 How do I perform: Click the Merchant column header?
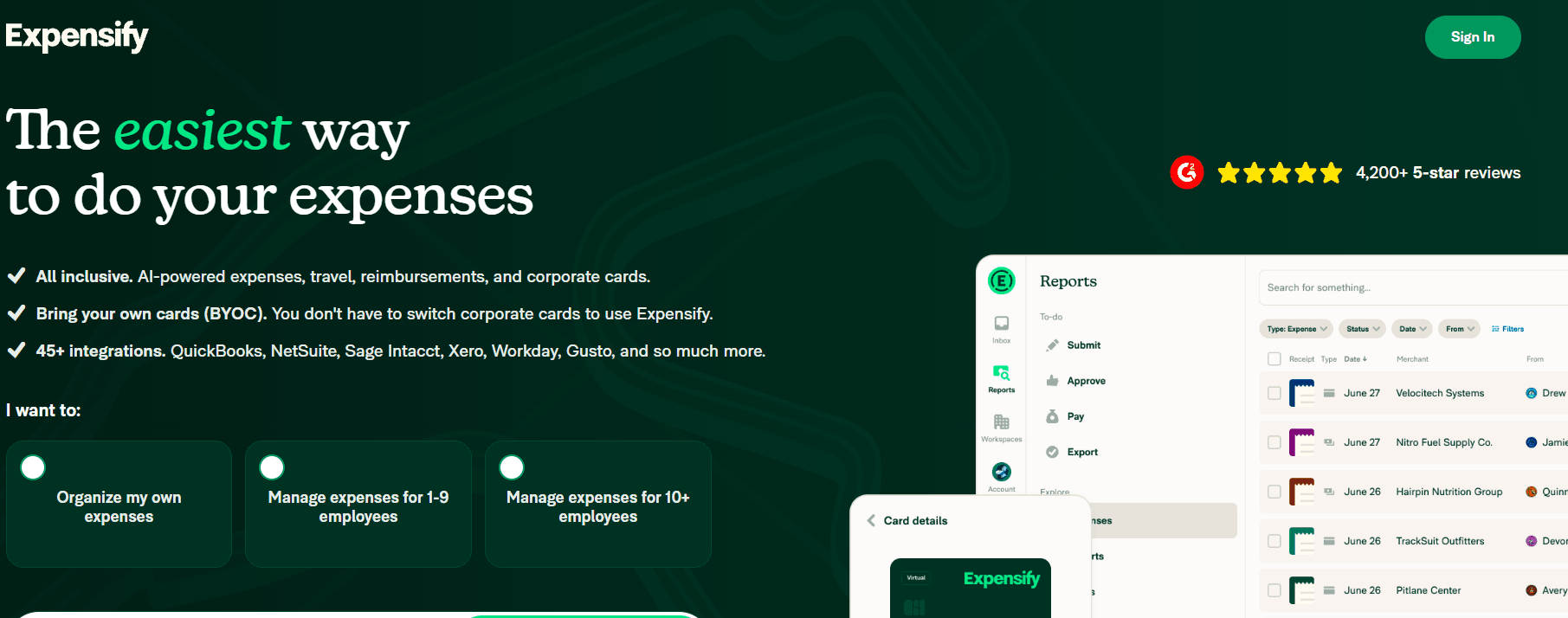pyautogui.click(x=1412, y=359)
